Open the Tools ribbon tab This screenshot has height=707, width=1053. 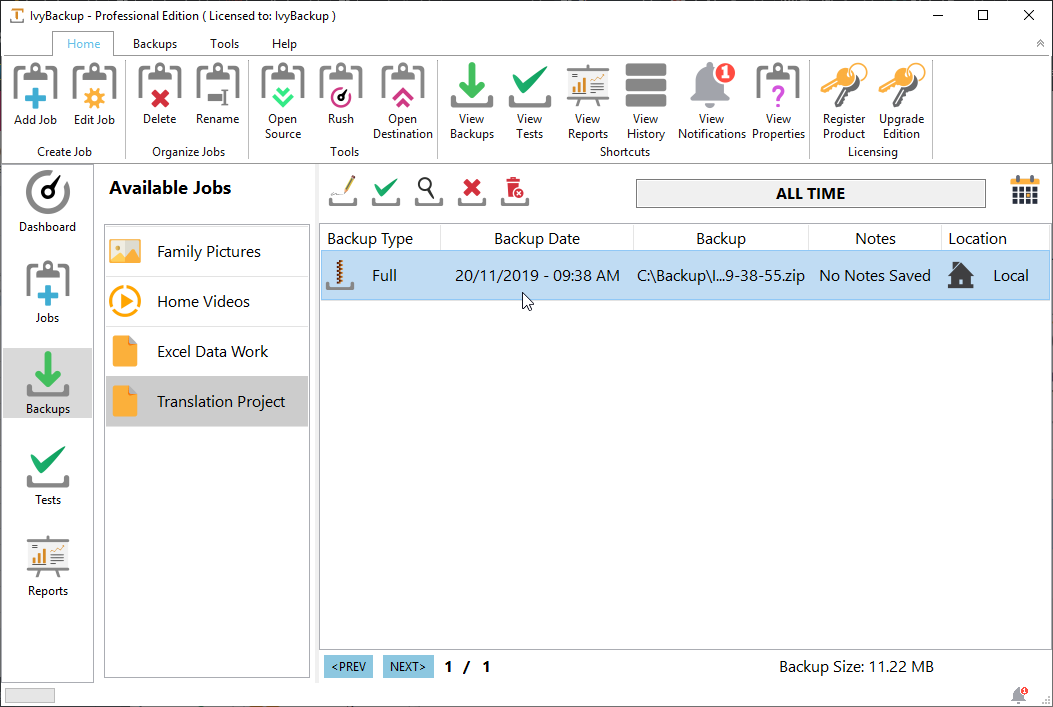tap(224, 44)
